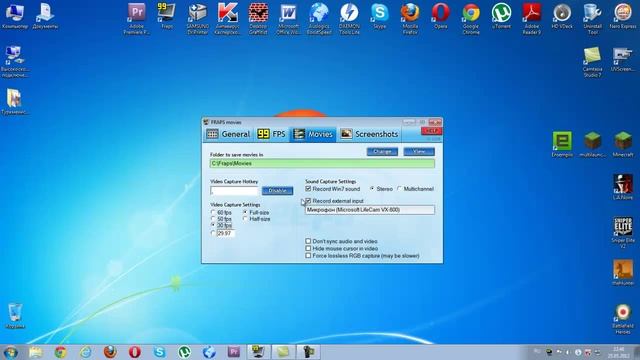Screen dimensions: 640x360
Task: Click Change button for movies folder
Action: (x=382, y=152)
